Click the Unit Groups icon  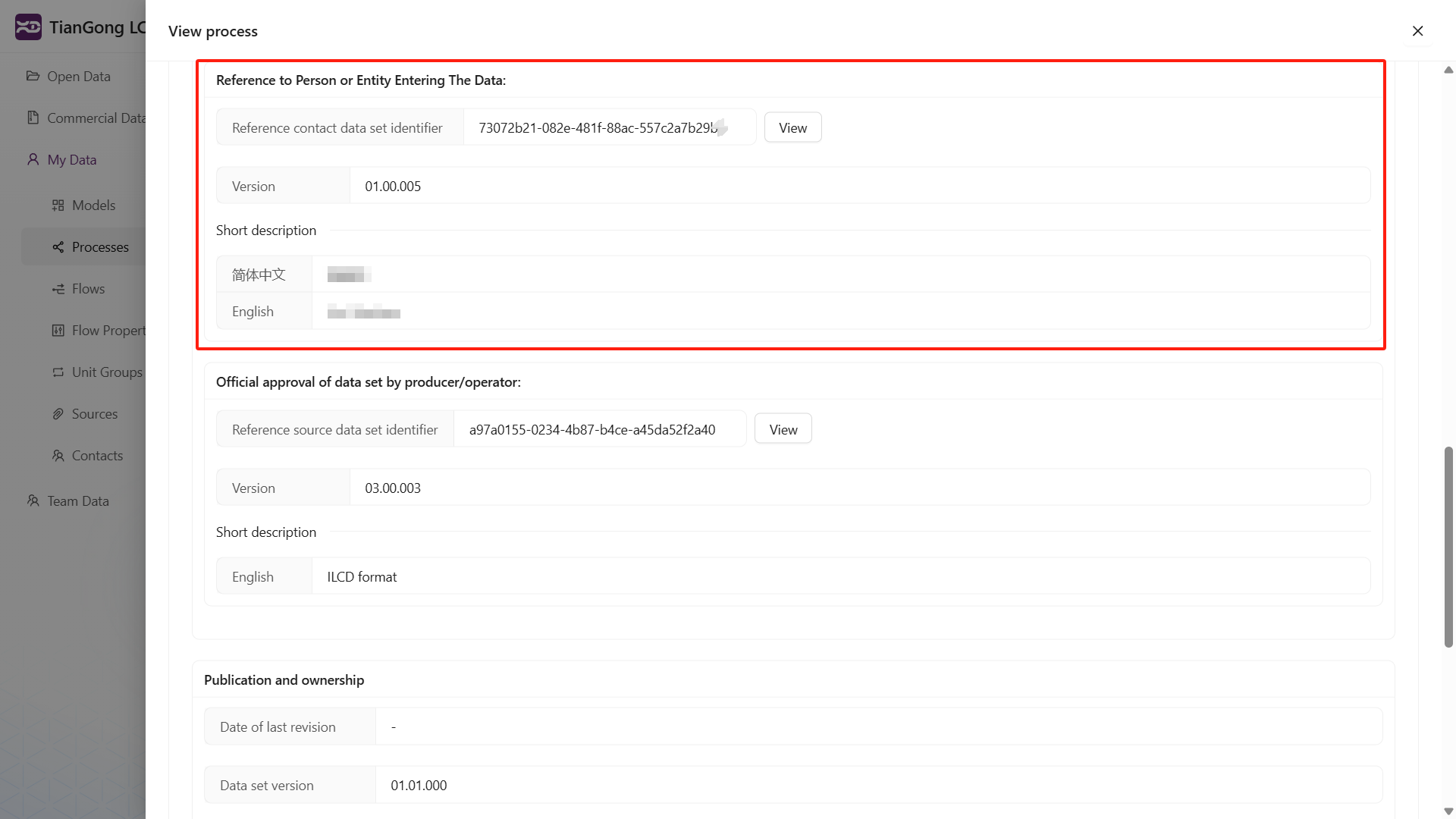[x=58, y=372]
